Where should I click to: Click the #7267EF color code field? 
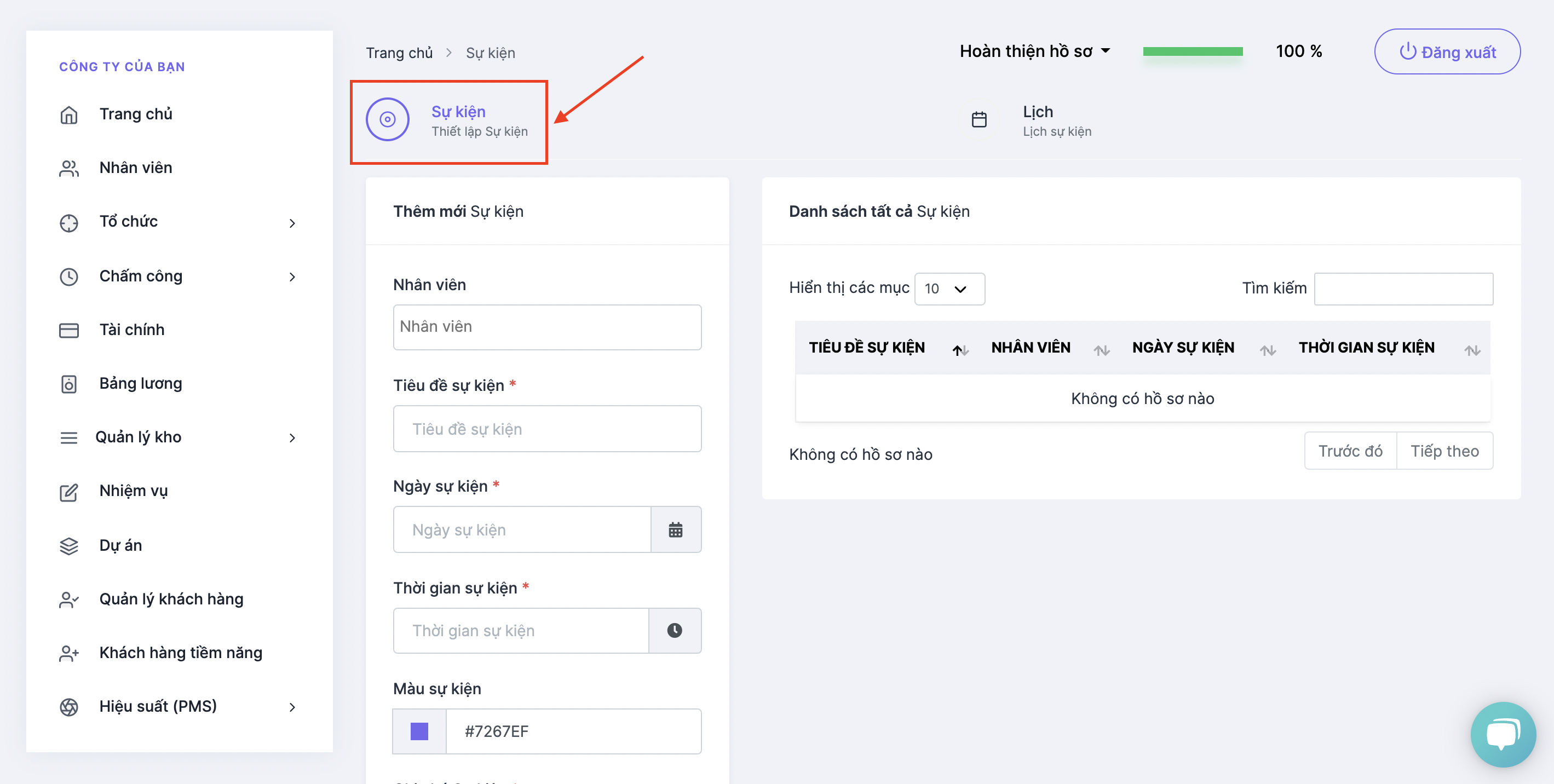574,731
